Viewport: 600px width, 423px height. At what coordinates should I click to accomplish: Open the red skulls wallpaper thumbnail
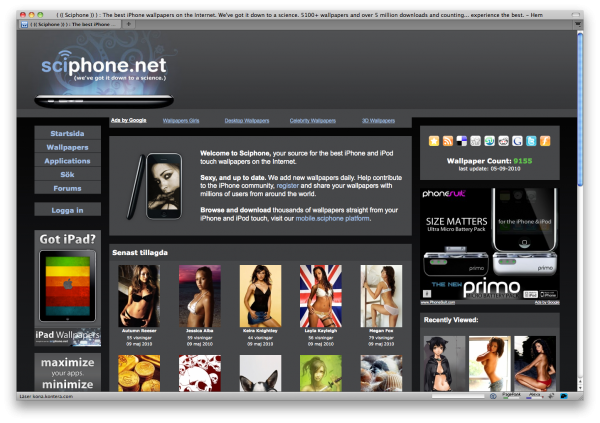[x=200, y=373]
